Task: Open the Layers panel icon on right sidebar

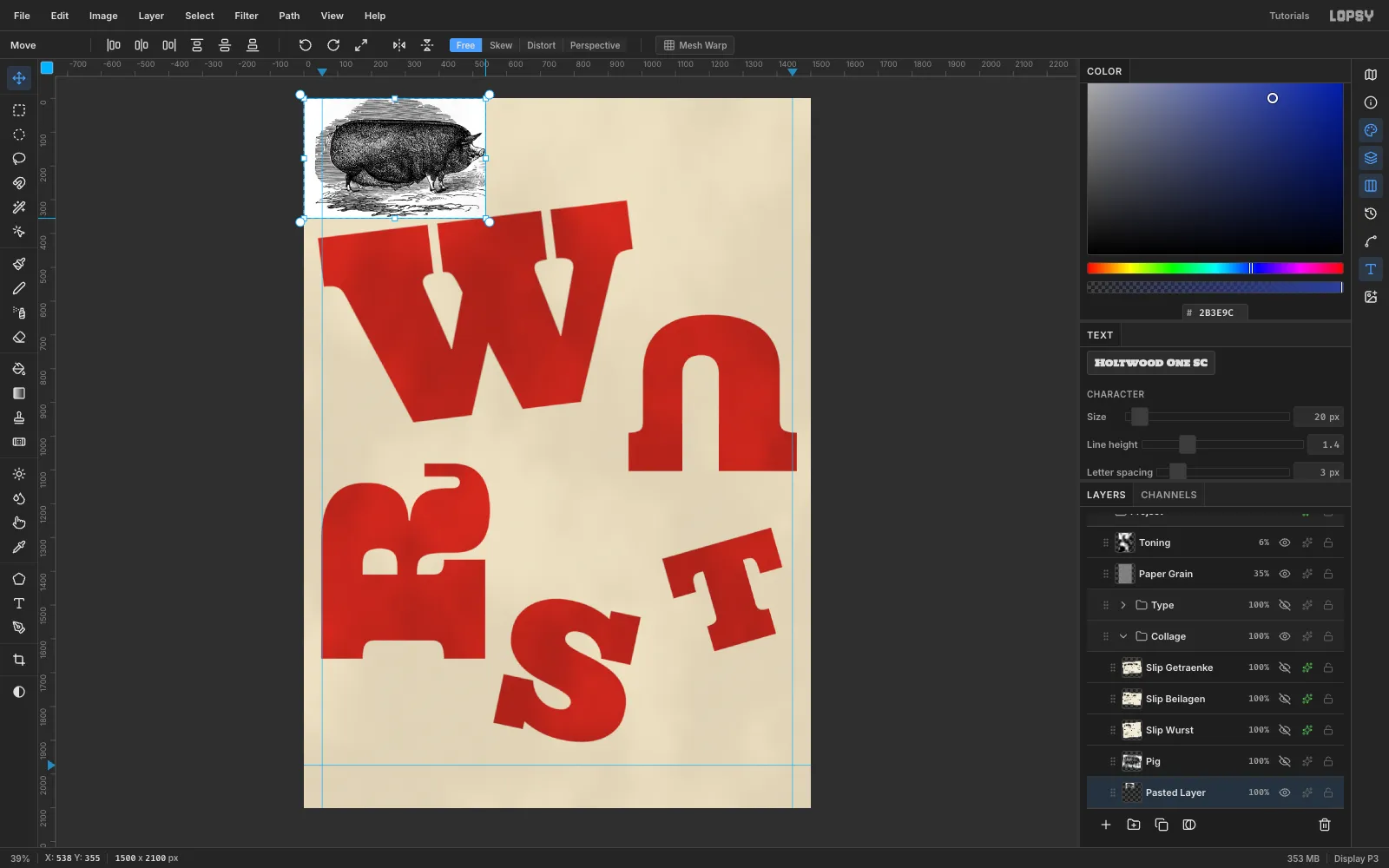Action: pos(1371,158)
